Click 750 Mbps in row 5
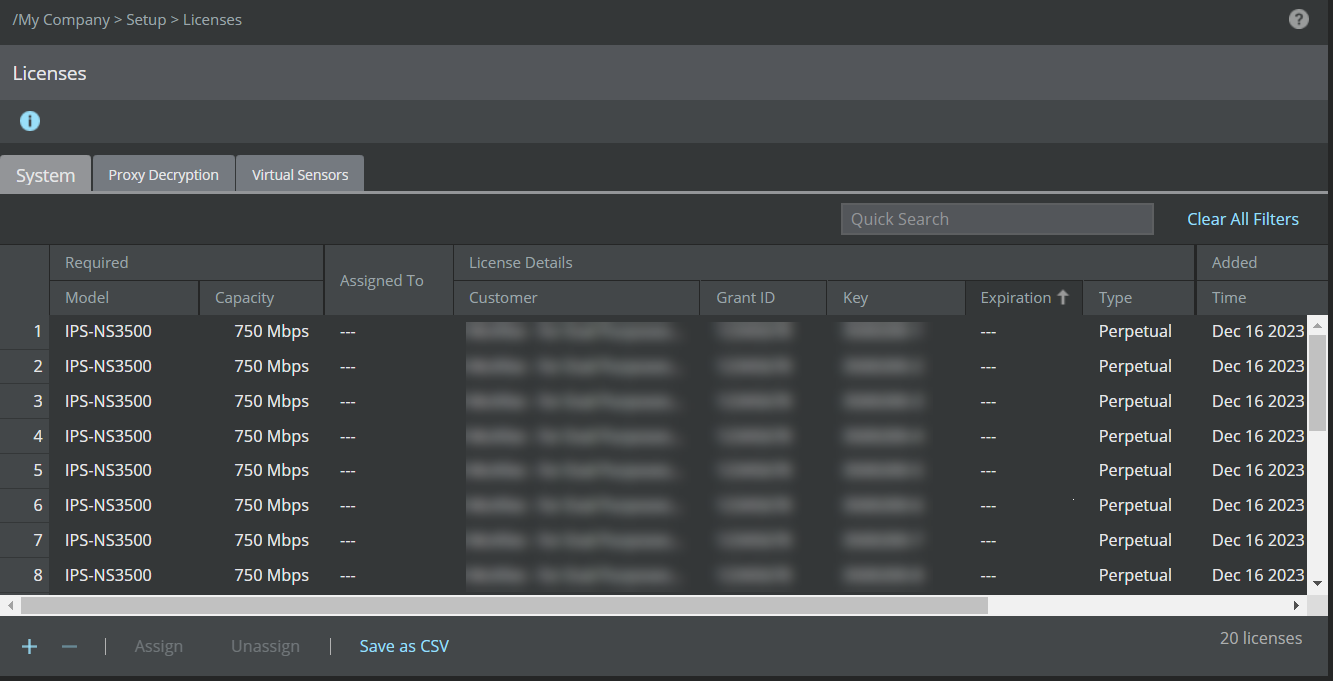Viewport: 1333px width, 681px height. point(272,470)
